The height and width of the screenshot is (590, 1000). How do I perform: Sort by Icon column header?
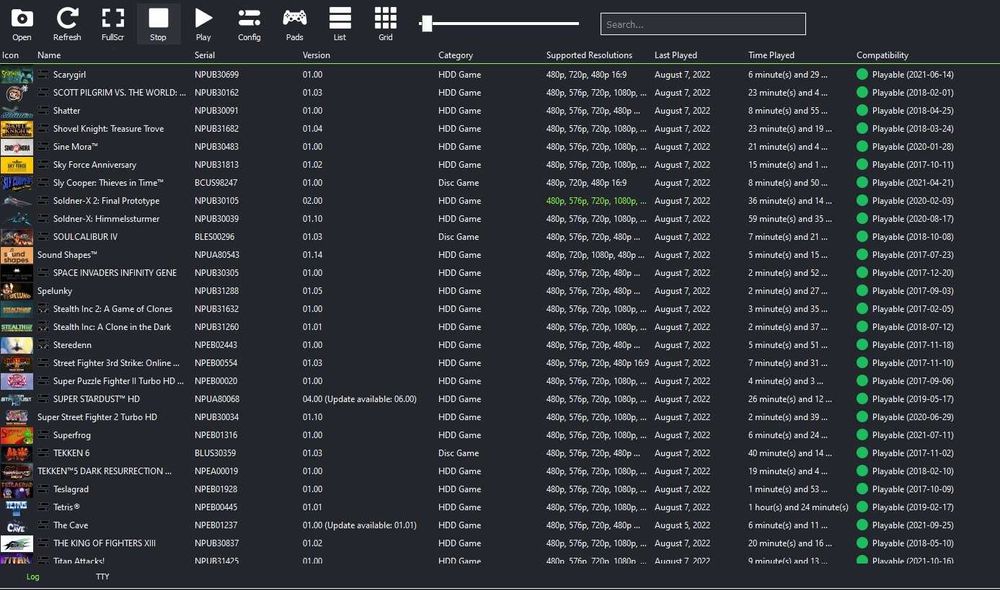pyautogui.click(x=10, y=55)
